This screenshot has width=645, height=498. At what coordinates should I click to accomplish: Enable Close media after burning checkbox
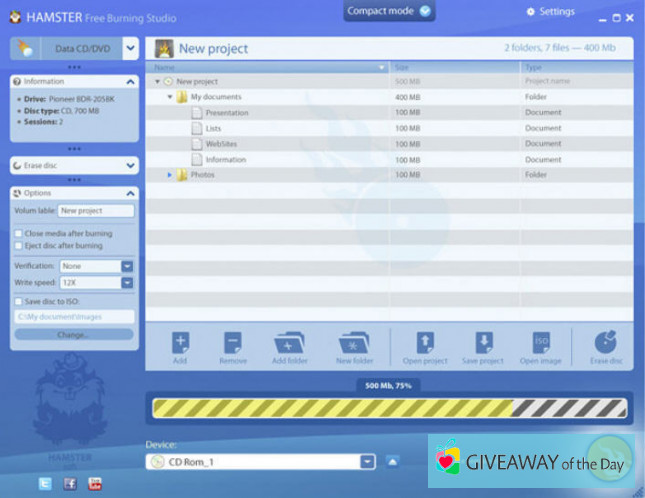pyautogui.click(x=18, y=233)
